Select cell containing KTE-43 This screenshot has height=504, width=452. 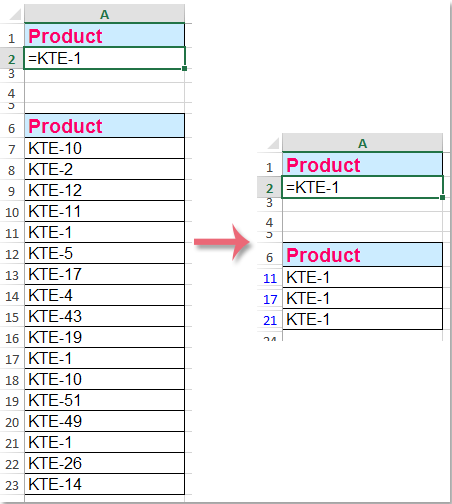[x=104, y=316]
